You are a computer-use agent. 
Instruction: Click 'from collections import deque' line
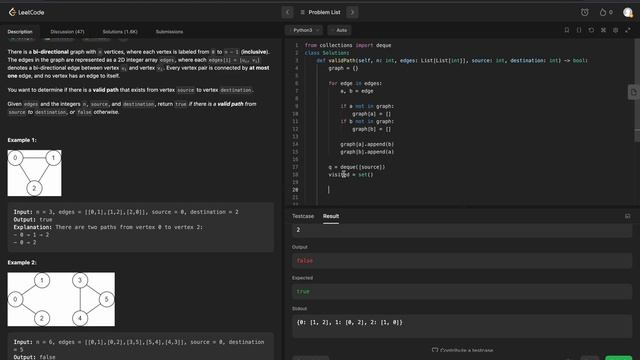(x=348, y=45)
